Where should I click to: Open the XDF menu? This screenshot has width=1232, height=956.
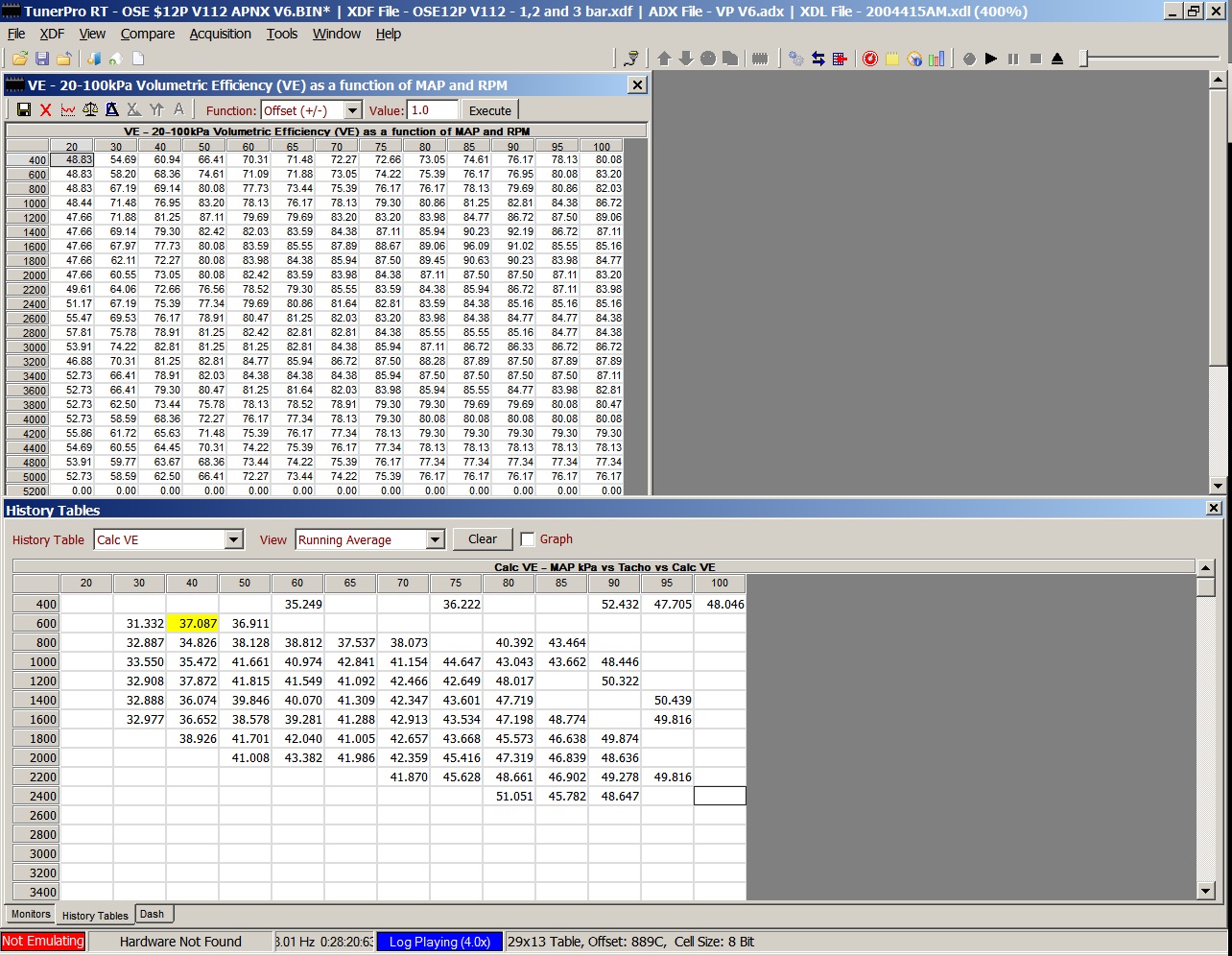[x=52, y=34]
